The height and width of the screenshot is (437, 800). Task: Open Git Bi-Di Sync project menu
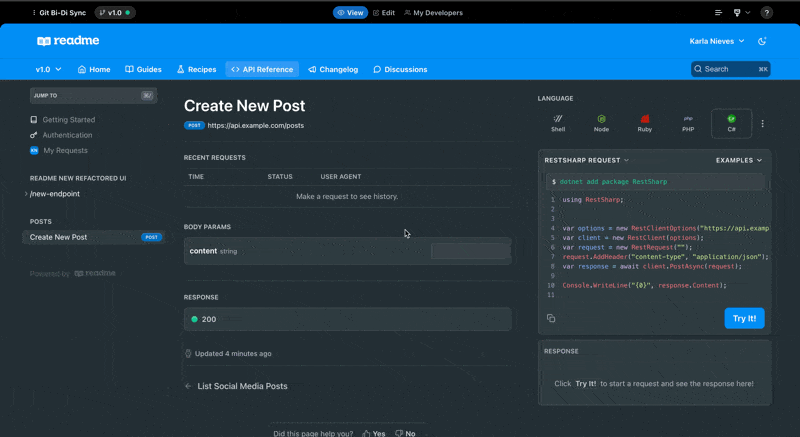click(x=59, y=13)
